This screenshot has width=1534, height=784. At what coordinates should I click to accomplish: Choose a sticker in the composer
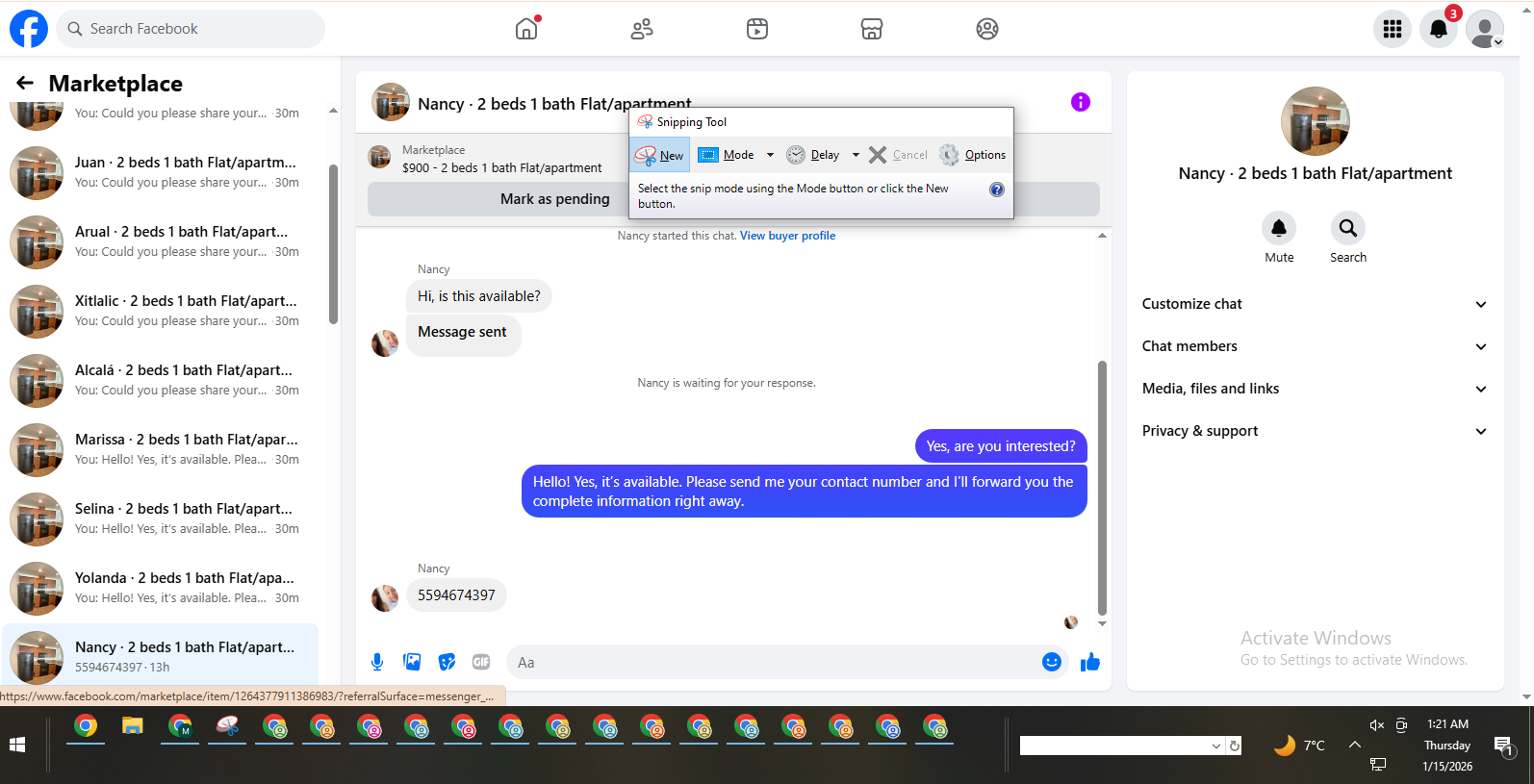(x=447, y=662)
